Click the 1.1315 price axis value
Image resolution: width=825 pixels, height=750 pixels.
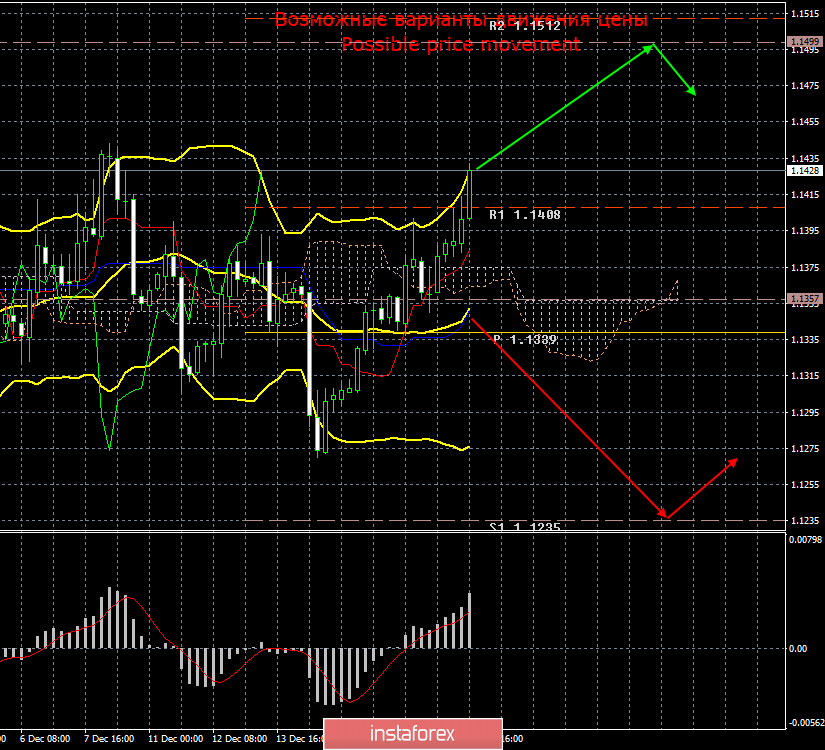805,376
